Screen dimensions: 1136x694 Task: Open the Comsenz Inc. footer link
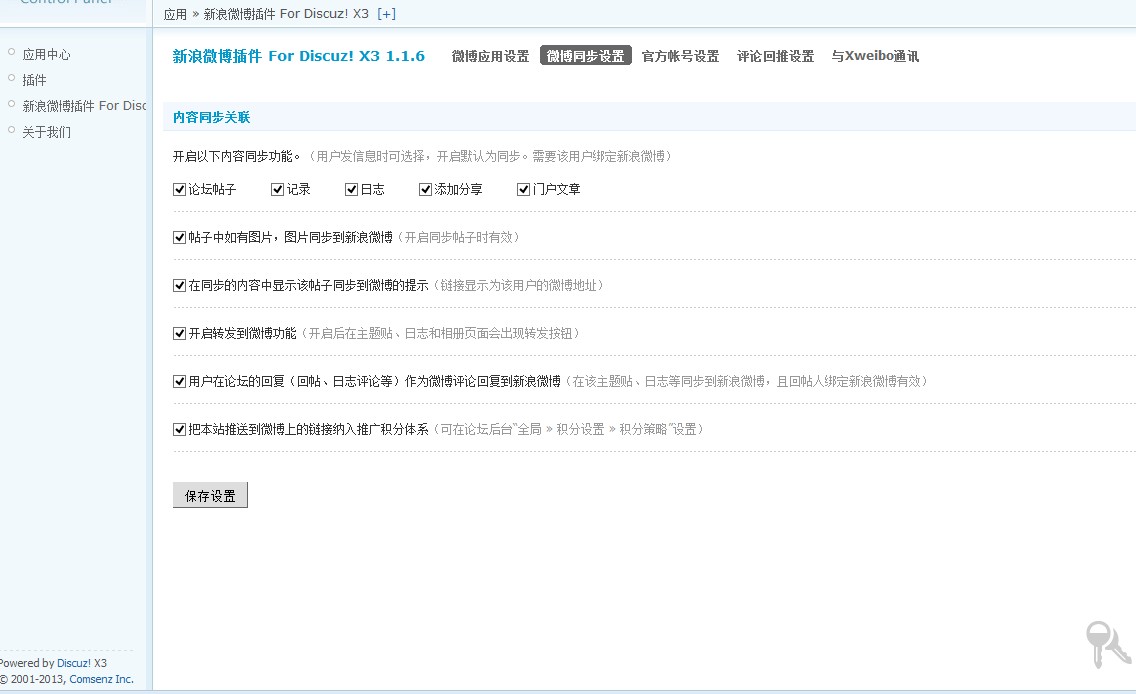pos(101,679)
